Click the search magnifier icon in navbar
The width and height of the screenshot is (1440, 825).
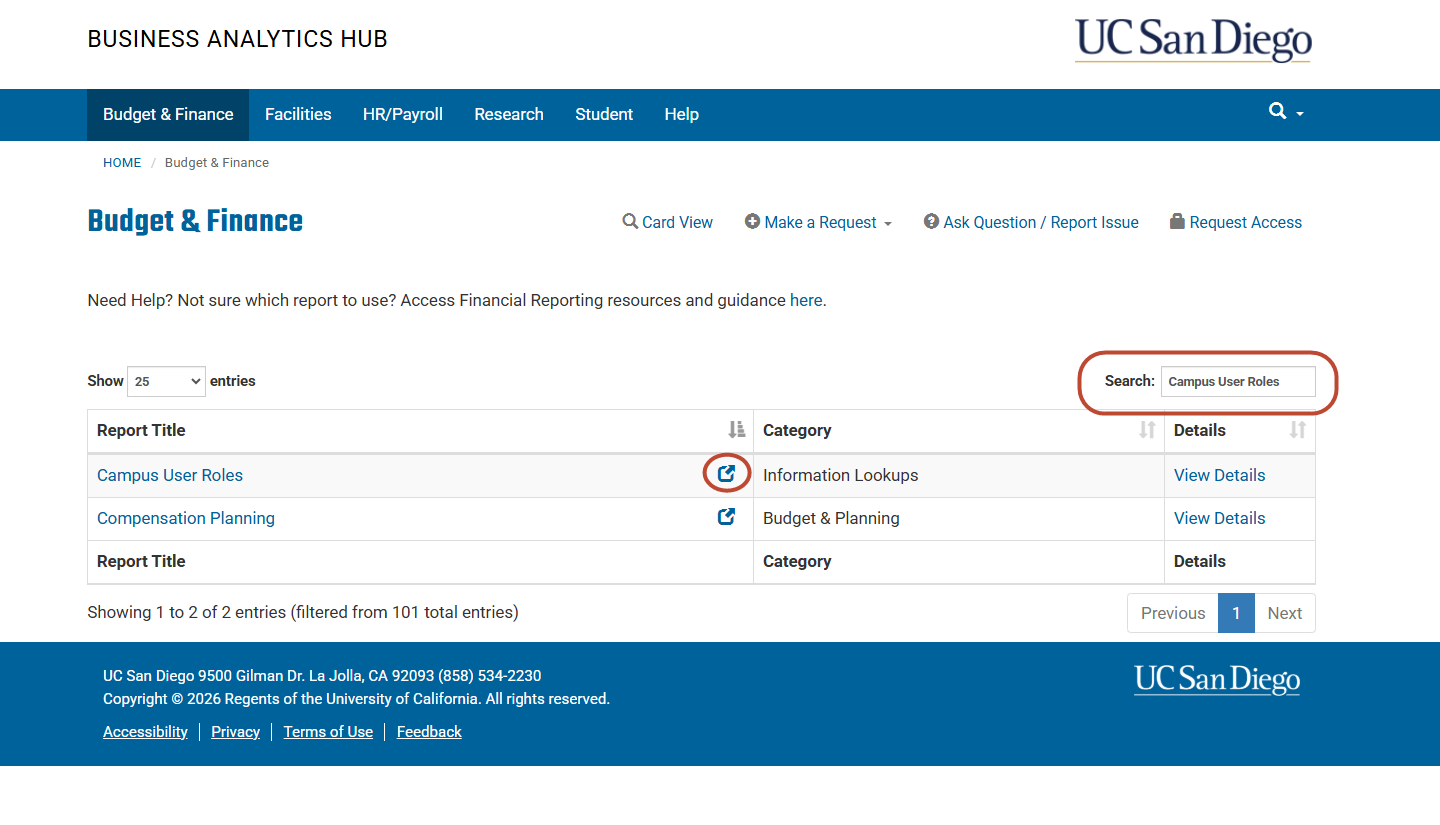click(1278, 112)
